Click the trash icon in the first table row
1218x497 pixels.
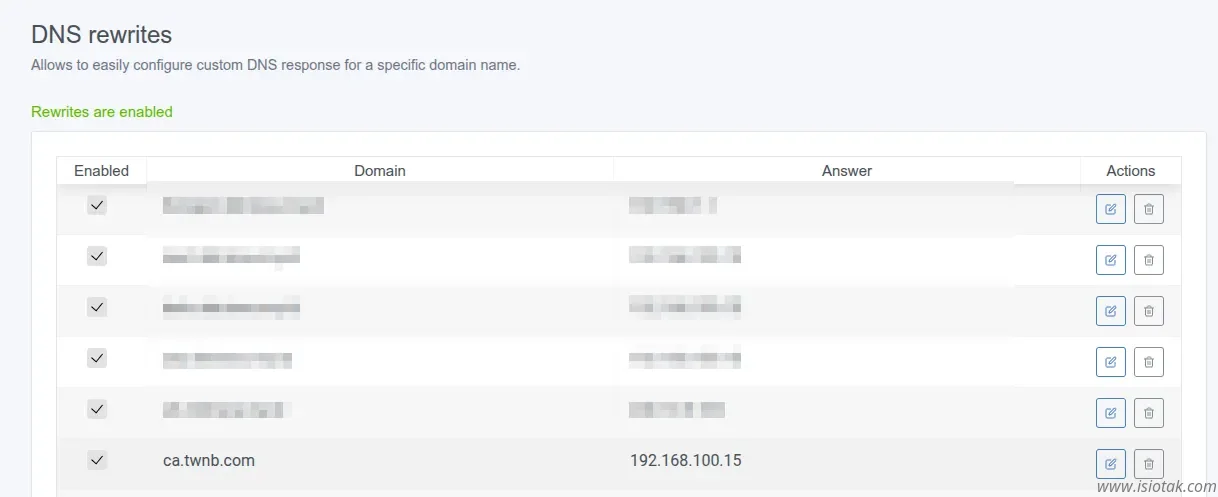coord(1149,209)
